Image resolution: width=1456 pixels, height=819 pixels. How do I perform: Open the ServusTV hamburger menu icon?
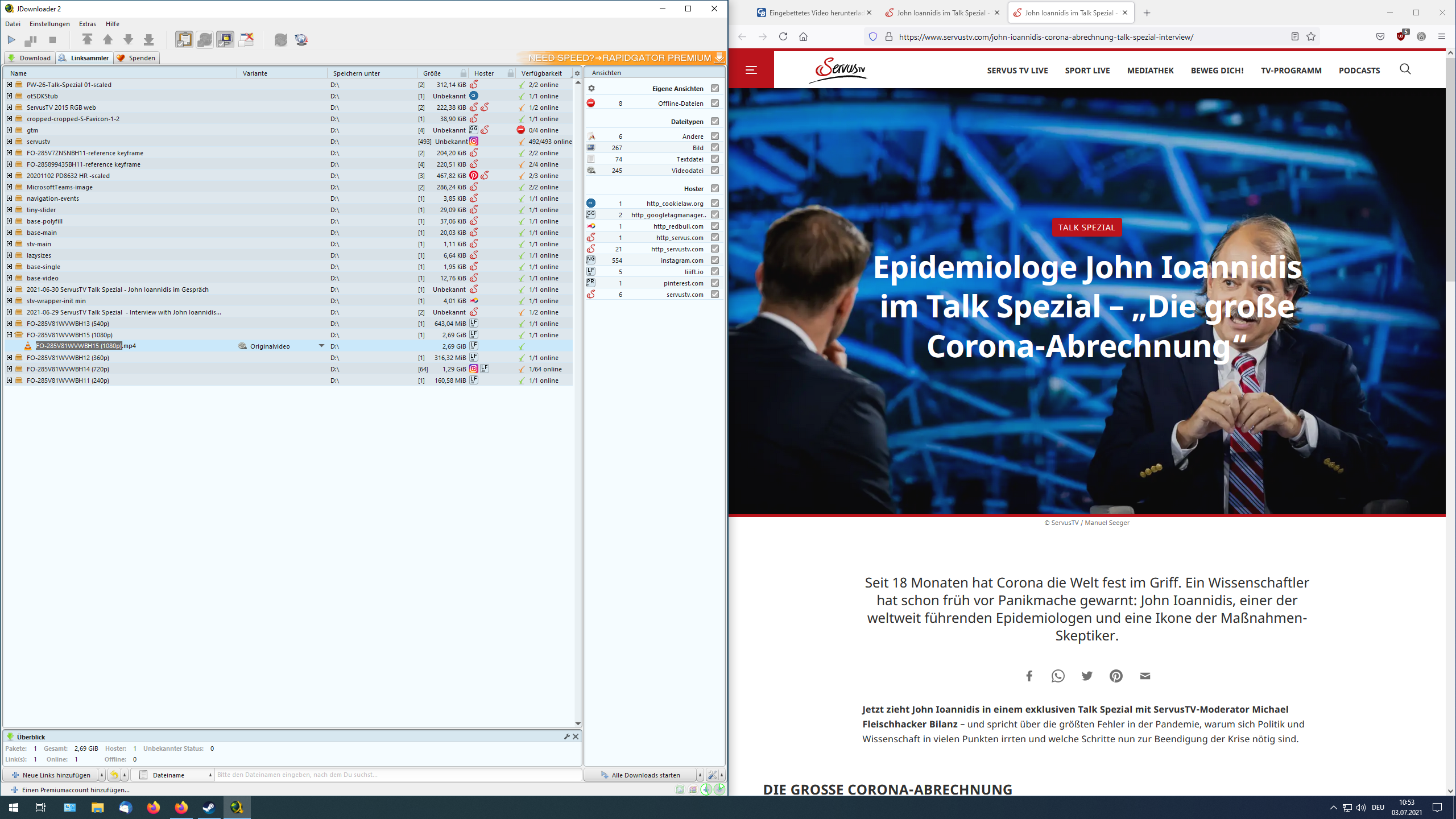point(751,69)
